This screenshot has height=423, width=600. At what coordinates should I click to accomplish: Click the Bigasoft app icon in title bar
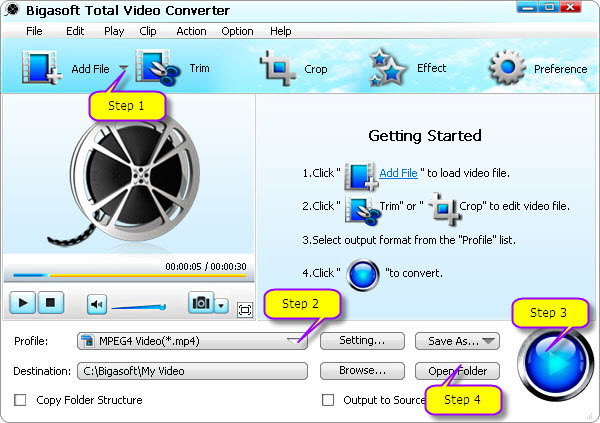[x=12, y=10]
